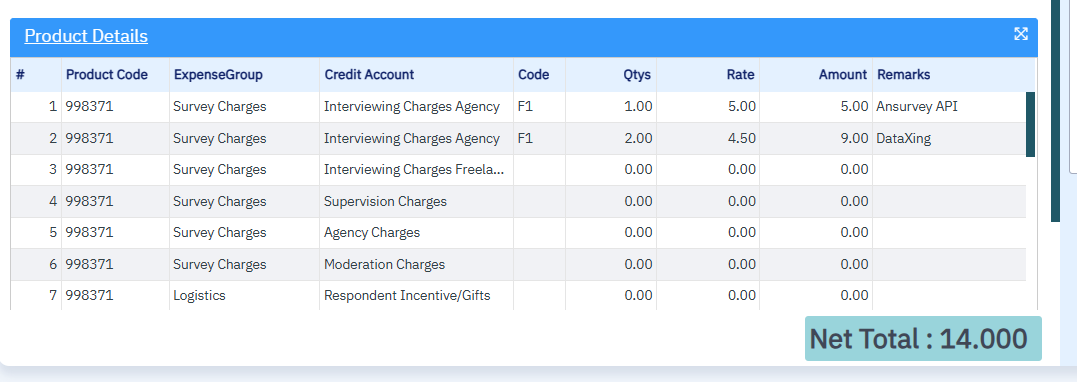Select the Supervision Charges row

click(x=518, y=201)
